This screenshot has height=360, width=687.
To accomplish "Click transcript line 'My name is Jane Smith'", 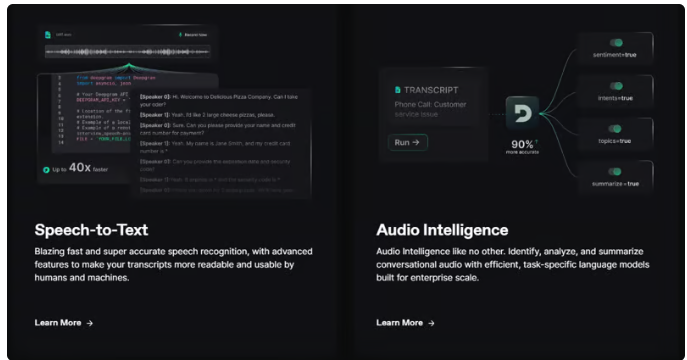I will [215, 147].
